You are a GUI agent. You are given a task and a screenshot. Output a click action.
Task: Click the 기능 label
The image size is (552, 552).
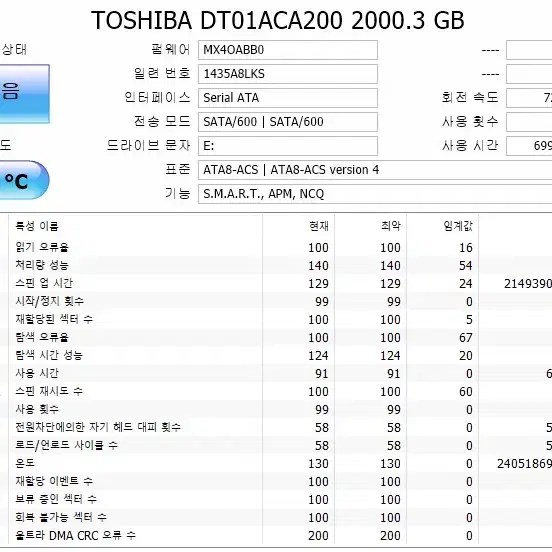178,193
